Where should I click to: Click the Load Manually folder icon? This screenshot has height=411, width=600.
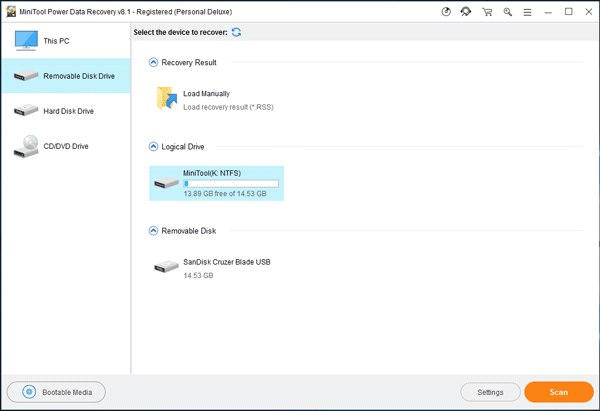[x=166, y=98]
